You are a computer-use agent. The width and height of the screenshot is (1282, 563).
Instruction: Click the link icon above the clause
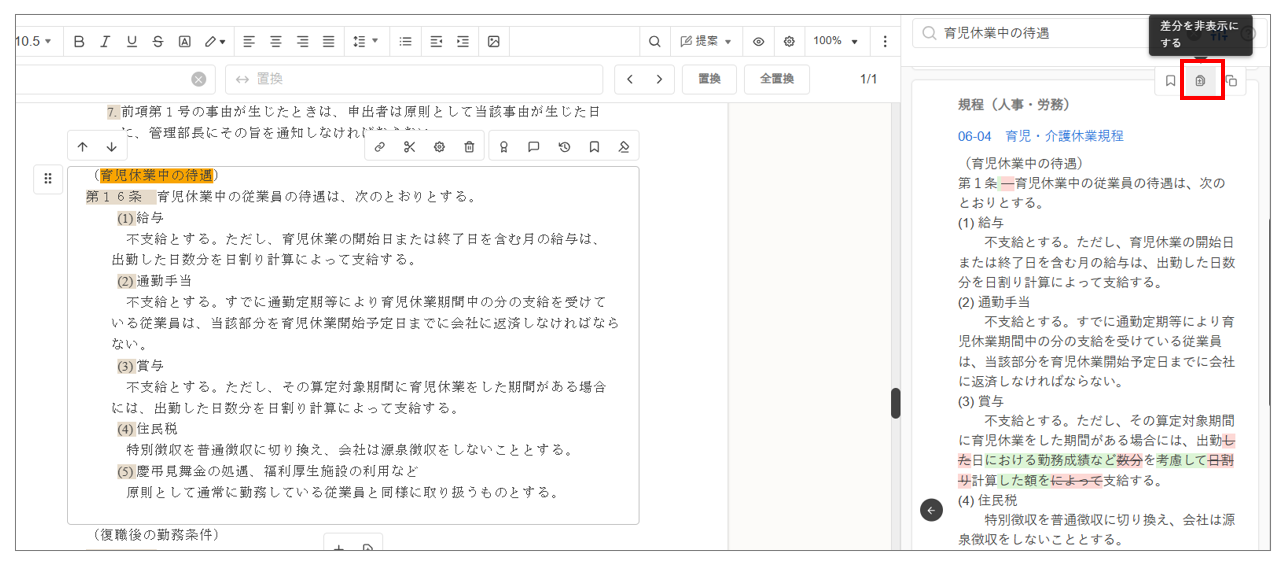point(380,147)
